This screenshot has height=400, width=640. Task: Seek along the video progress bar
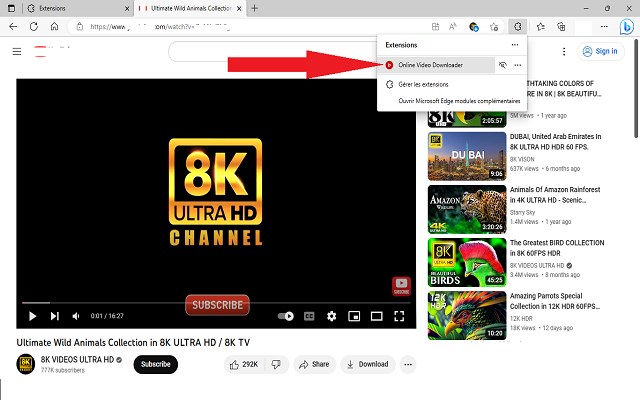[x=216, y=303]
